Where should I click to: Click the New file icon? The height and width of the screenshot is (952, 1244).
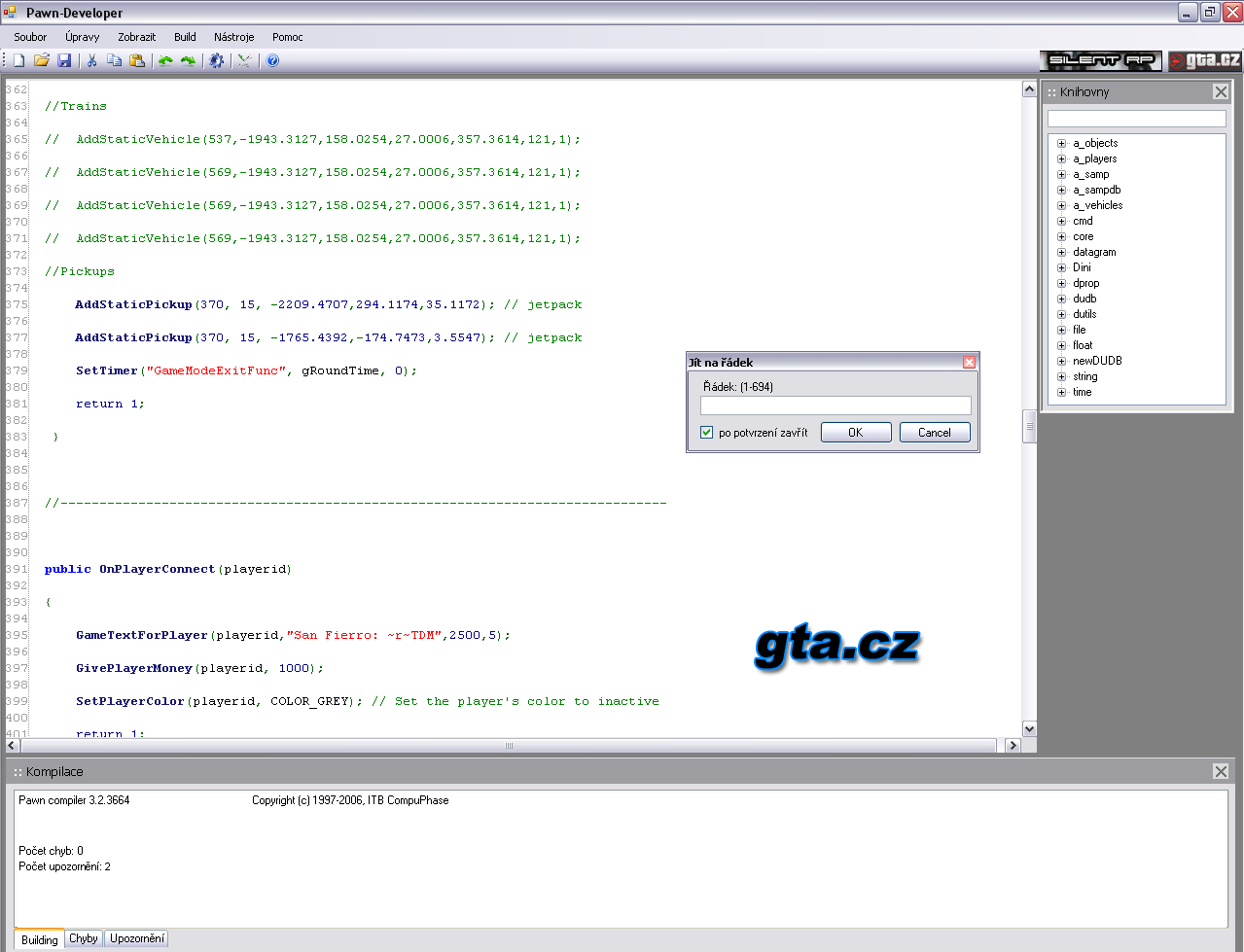[x=18, y=60]
